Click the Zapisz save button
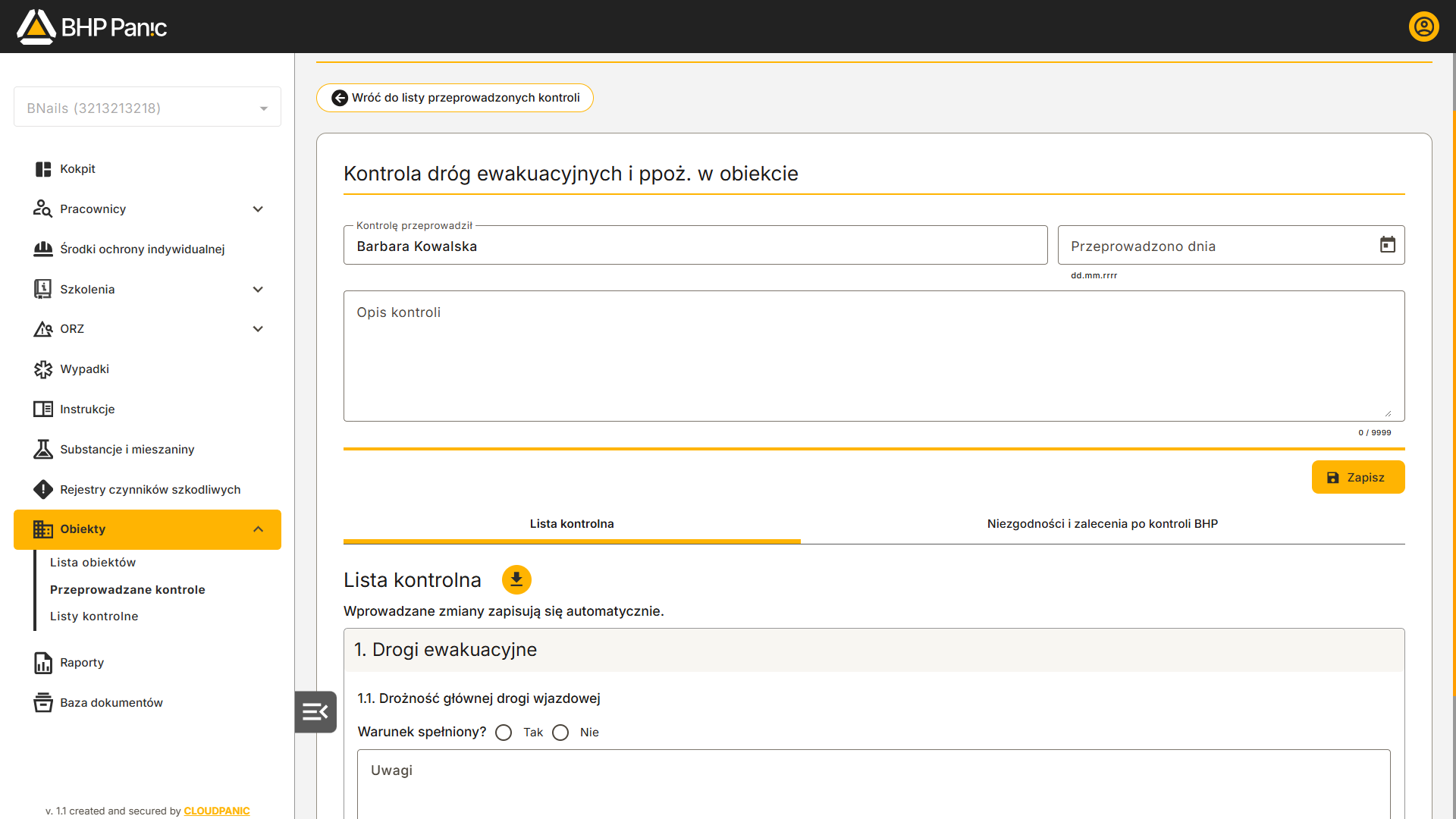Screen dimensions: 1456x819 click(x=1358, y=477)
